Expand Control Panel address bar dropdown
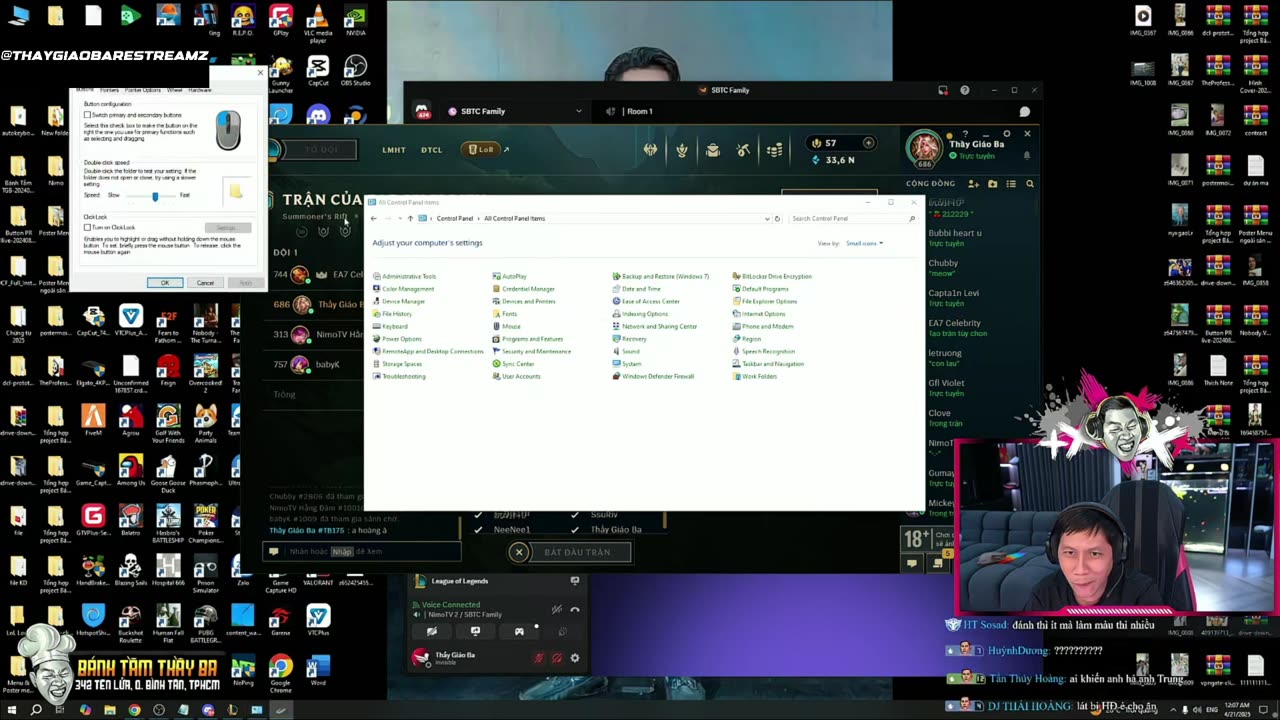 click(x=767, y=218)
